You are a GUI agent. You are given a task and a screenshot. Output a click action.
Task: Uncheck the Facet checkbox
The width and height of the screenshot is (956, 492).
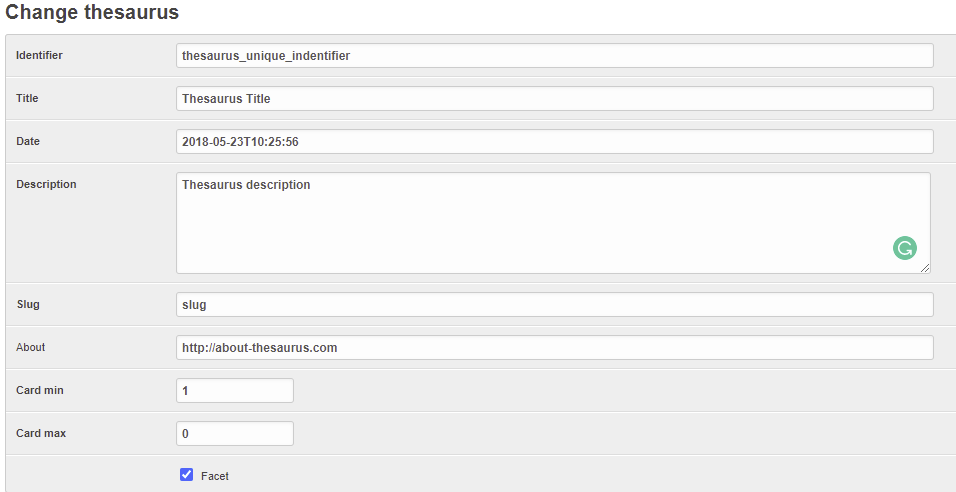[186, 475]
